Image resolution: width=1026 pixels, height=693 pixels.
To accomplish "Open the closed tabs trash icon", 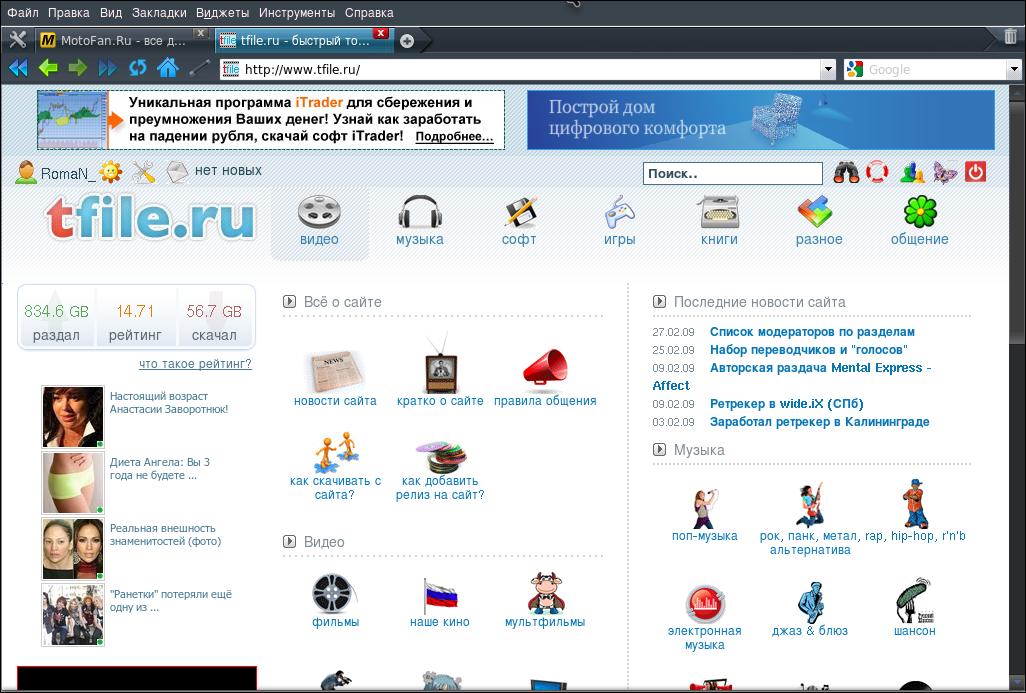I will tap(1011, 36).
